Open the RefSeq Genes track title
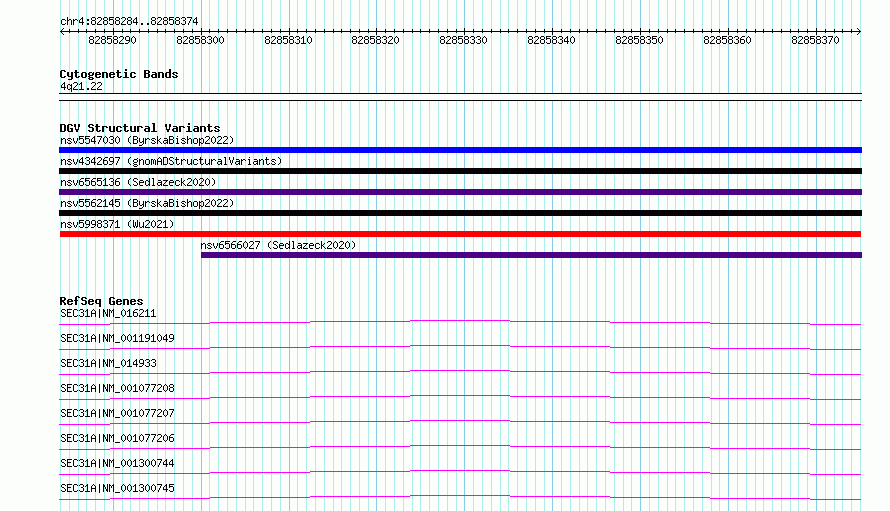 coord(101,301)
